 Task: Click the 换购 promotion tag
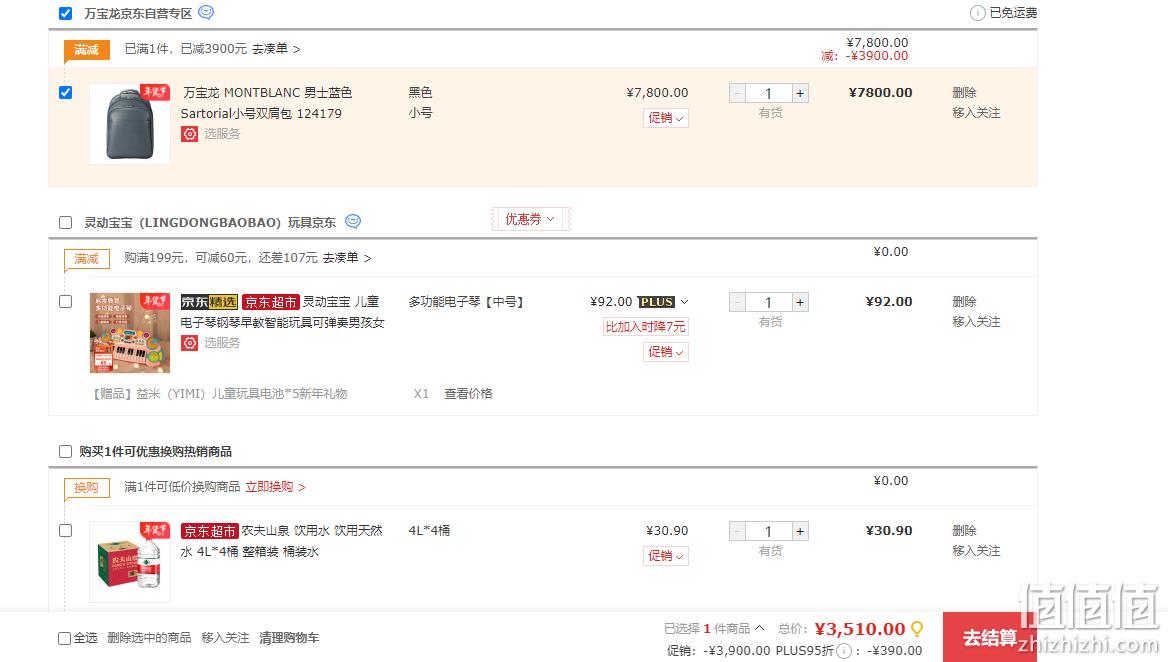coord(86,488)
